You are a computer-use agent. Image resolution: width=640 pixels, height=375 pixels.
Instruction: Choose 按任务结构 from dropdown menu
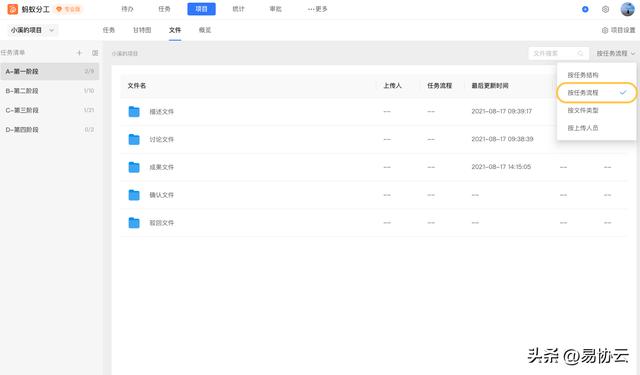coord(596,75)
